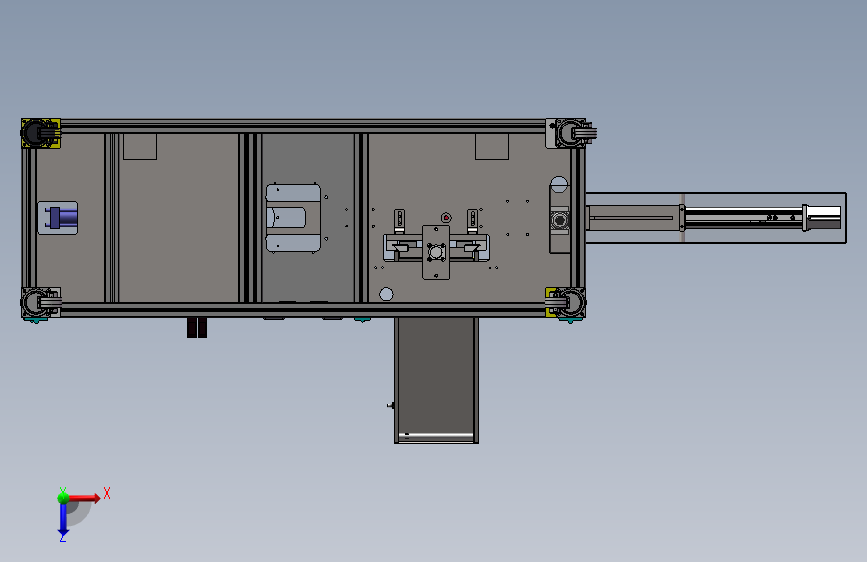Select the rounded light-gray fixture plate in middle
The width and height of the screenshot is (867, 562).
[293, 218]
